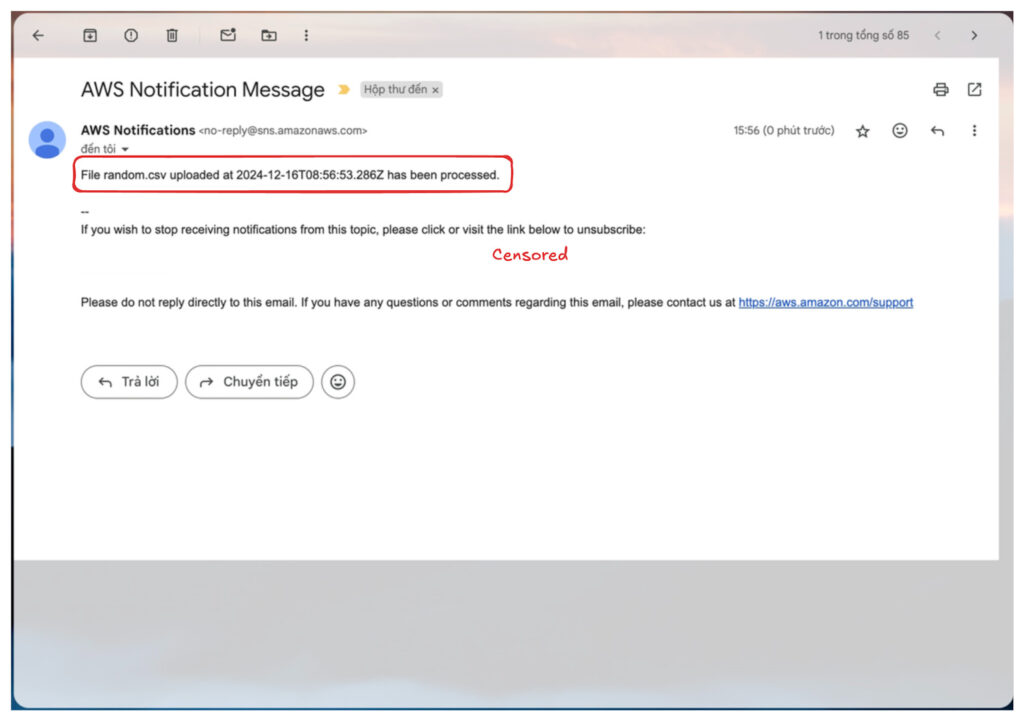The image size is (1024, 721).
Task: Mark the email as unread
Action: 228,35
